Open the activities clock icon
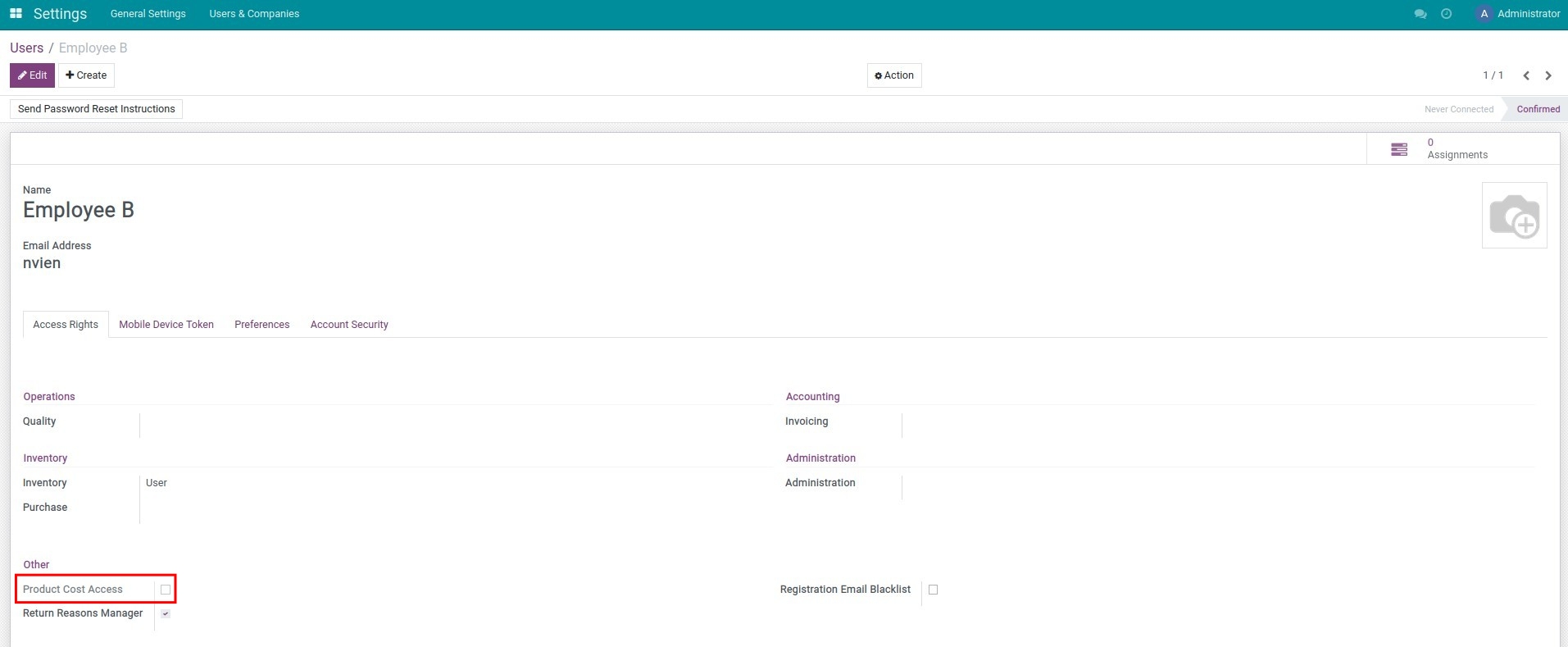 click(1446, 14)
